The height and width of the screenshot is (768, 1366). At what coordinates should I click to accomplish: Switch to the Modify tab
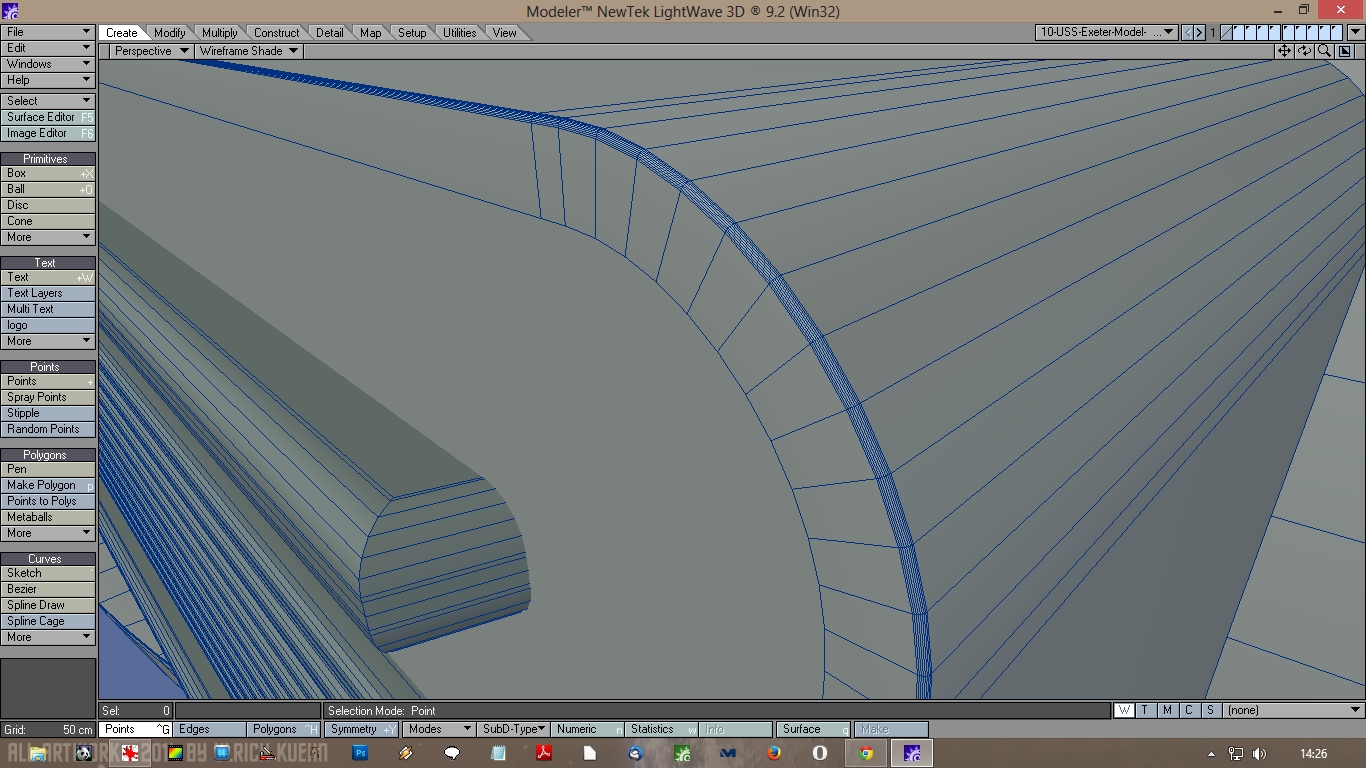[169, 33]
